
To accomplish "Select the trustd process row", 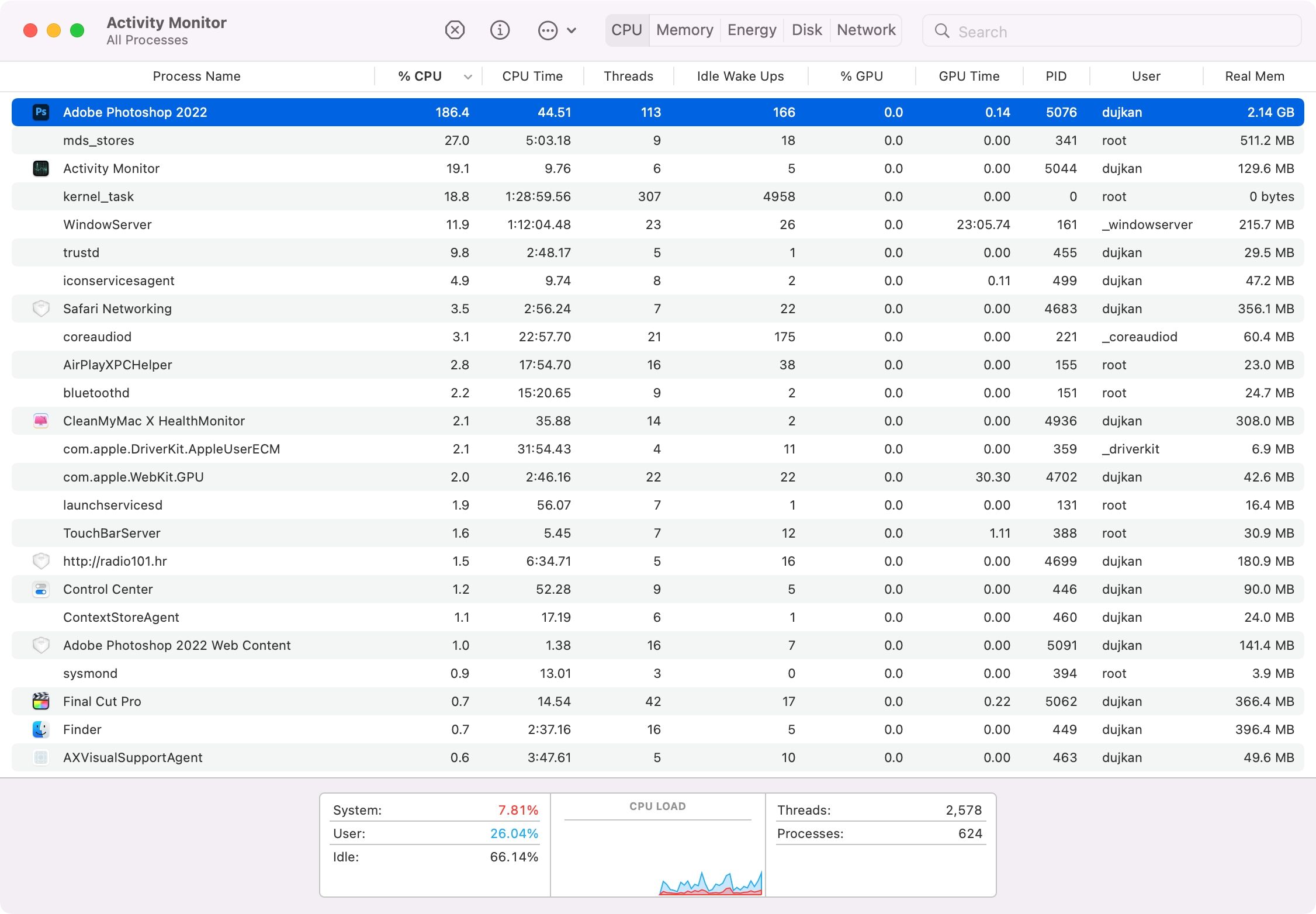I will [658, 252].
